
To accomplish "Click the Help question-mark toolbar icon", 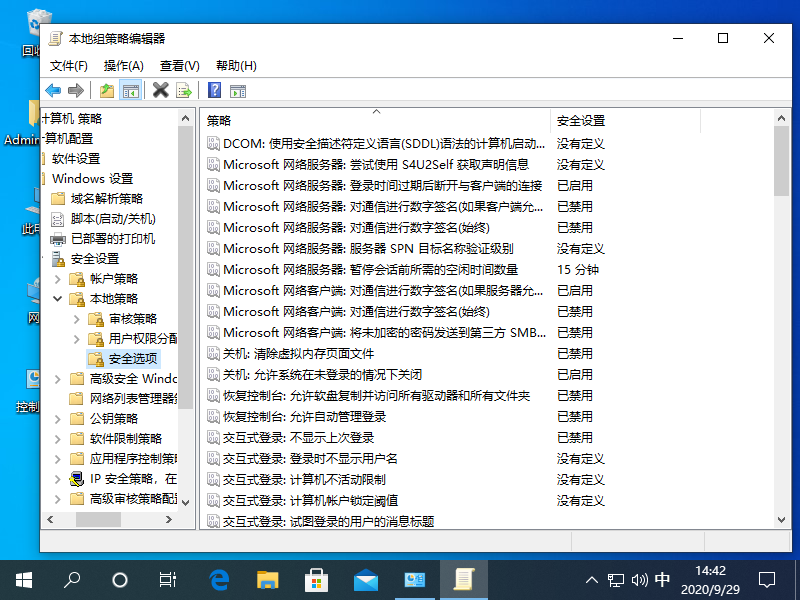I will coord(213,90).
